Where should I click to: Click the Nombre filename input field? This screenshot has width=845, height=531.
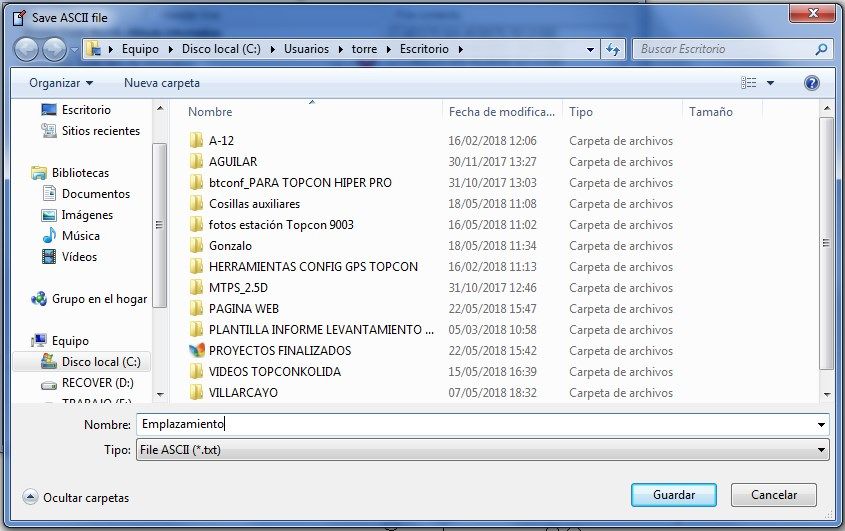[x=475, y=425]
